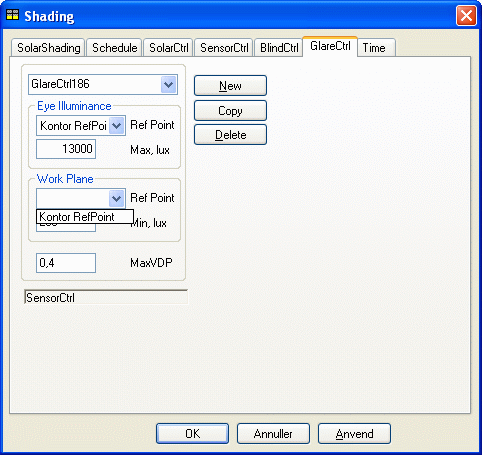Click the Shading title bar app icon
The width and height of the screenshot is (482, 455).
click(x=13, y=15)
